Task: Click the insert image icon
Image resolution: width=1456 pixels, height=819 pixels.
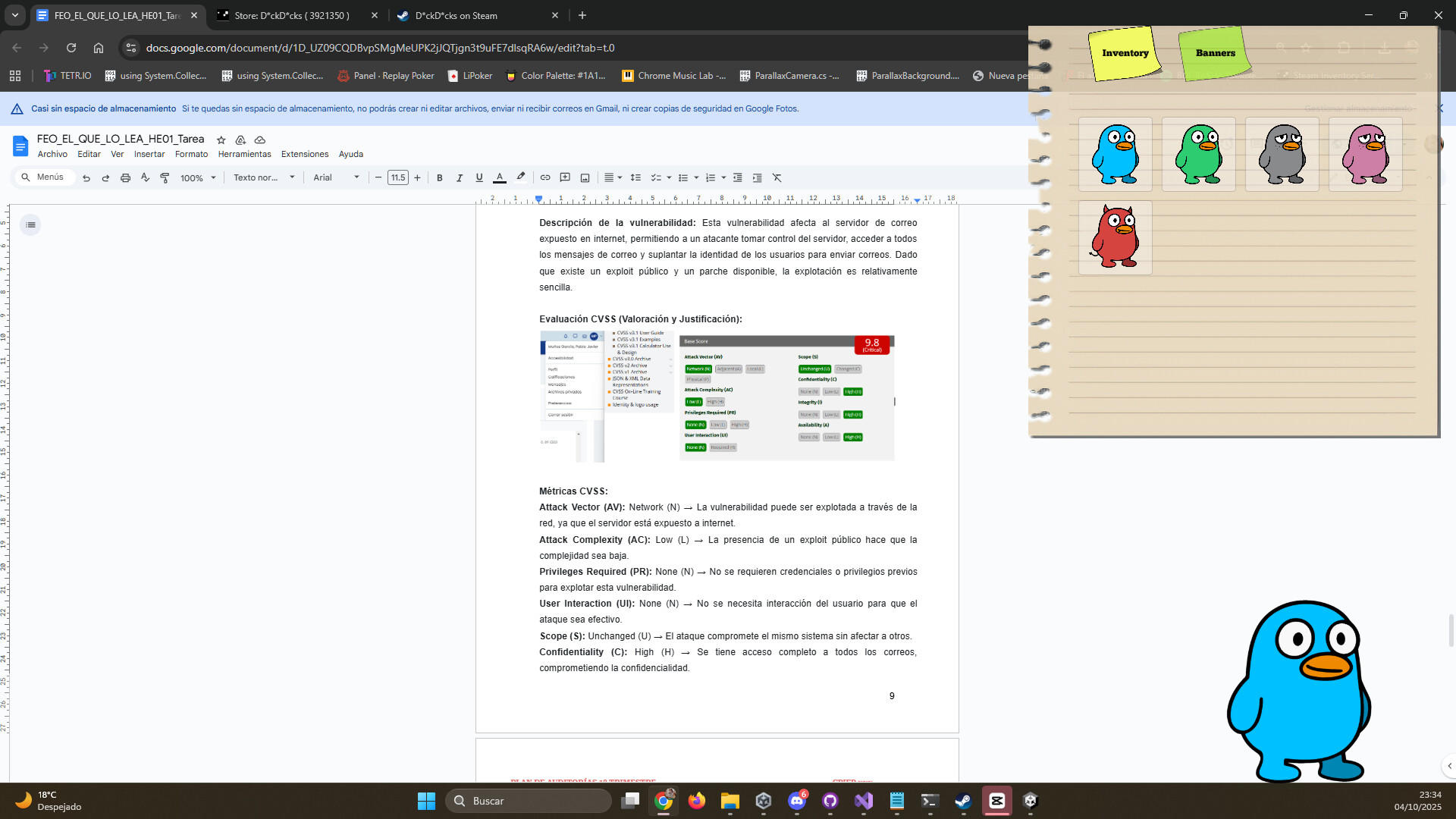Action: pyautogui.click(x=585, y=177)
